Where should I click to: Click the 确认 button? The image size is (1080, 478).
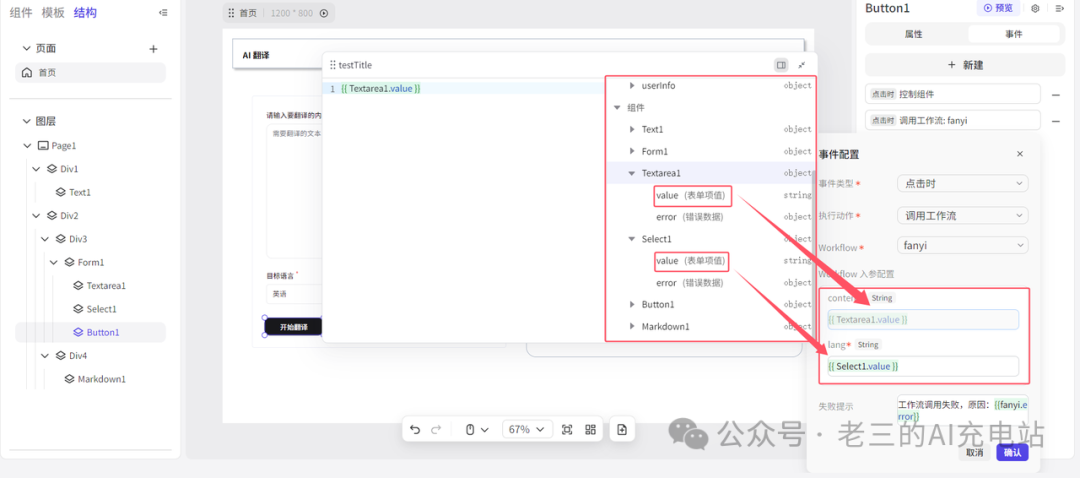point(1012,453)
